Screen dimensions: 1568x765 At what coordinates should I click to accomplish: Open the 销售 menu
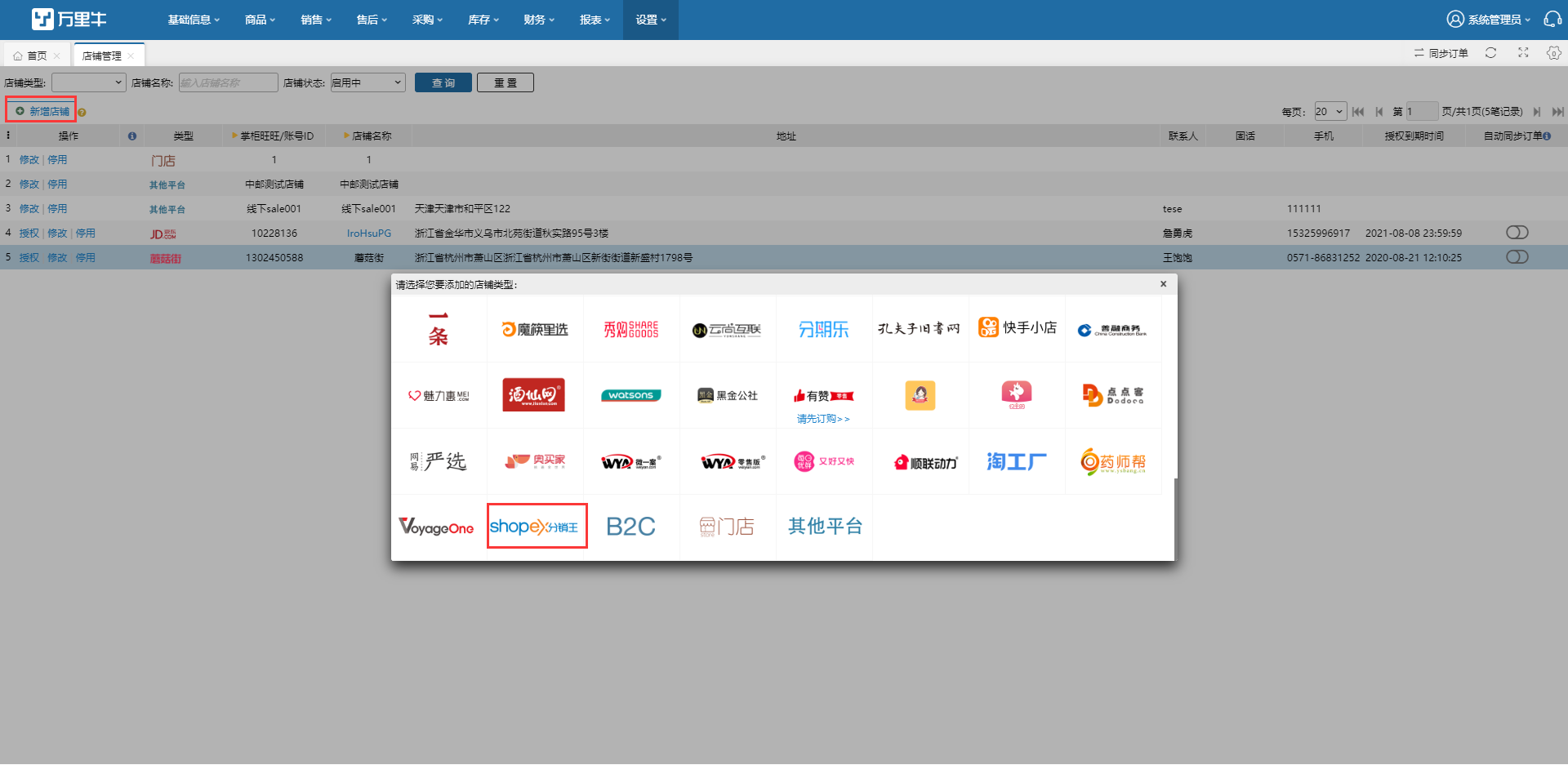coord(316,20)
